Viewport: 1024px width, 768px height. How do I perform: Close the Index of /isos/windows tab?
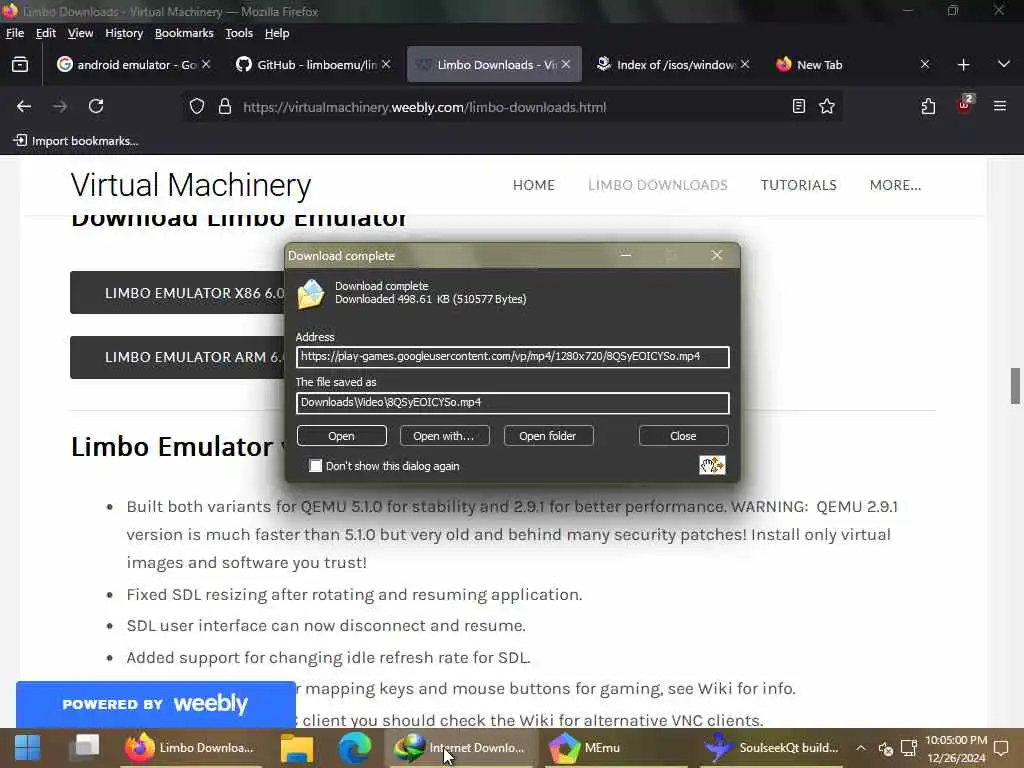click(745, 64)
